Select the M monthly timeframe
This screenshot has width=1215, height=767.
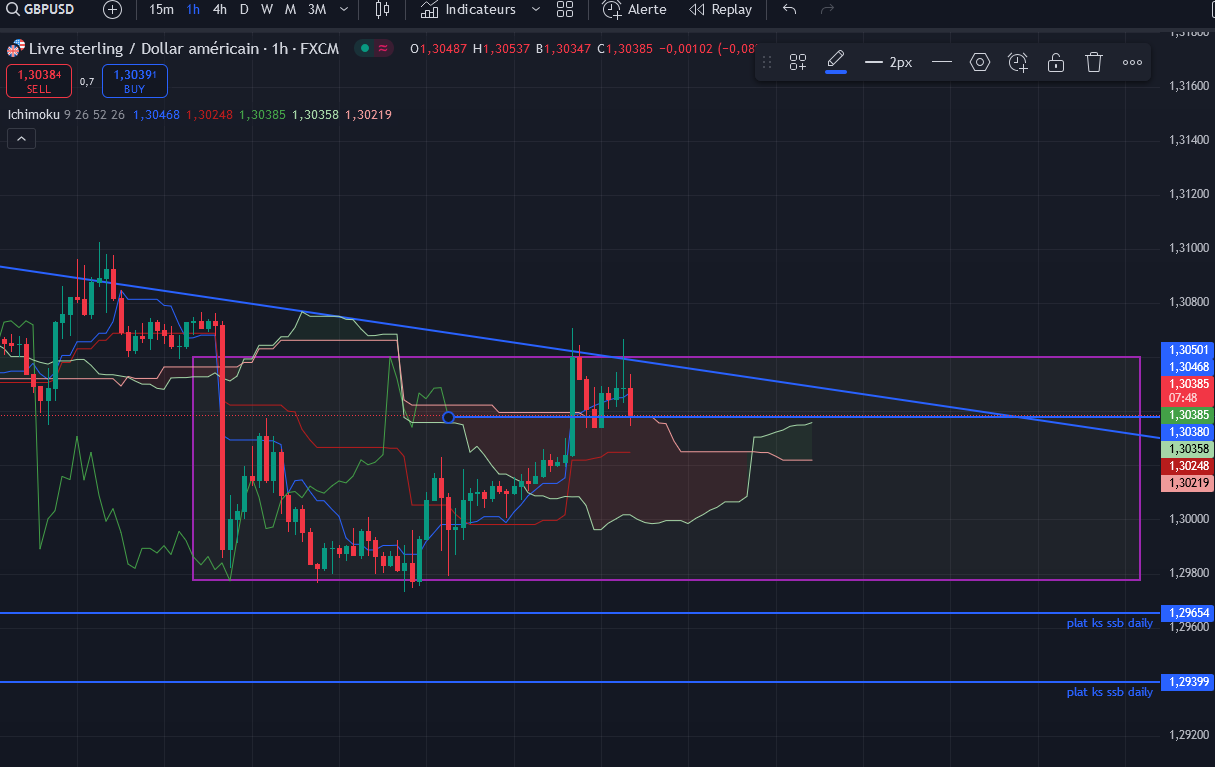(x=290, y=9)
